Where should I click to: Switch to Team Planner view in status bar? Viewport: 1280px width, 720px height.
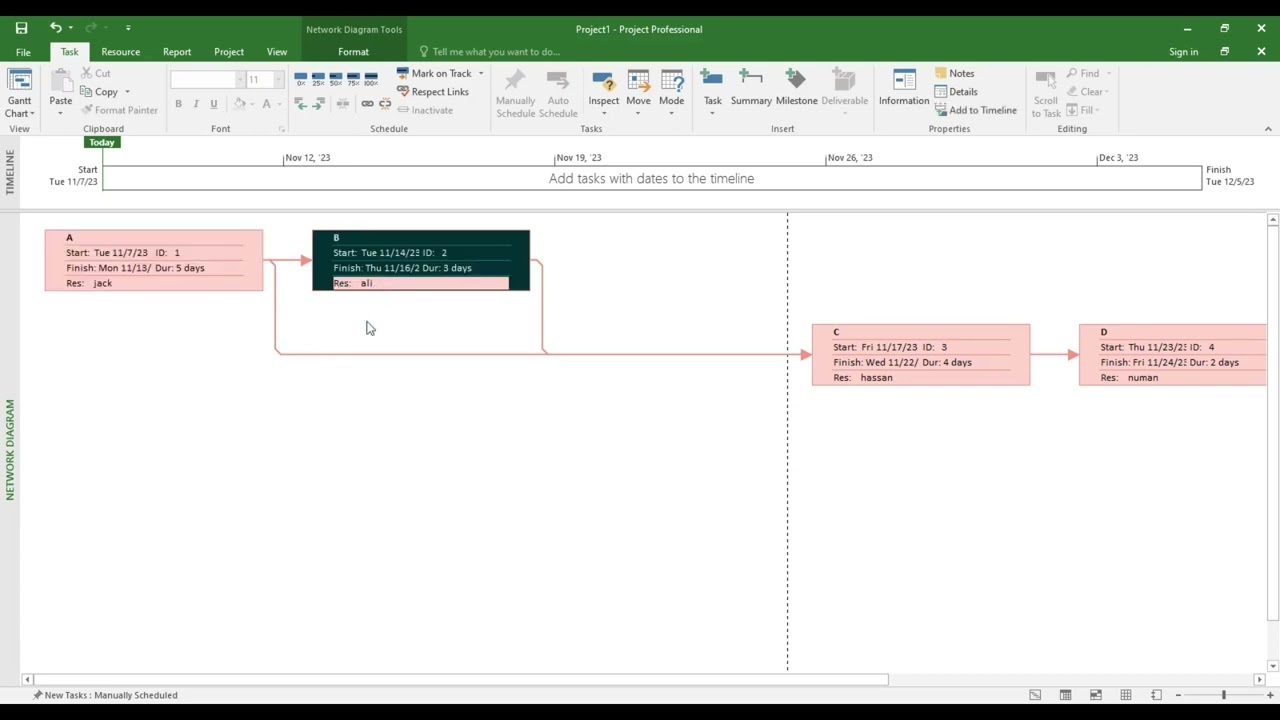click(1096, 695)
